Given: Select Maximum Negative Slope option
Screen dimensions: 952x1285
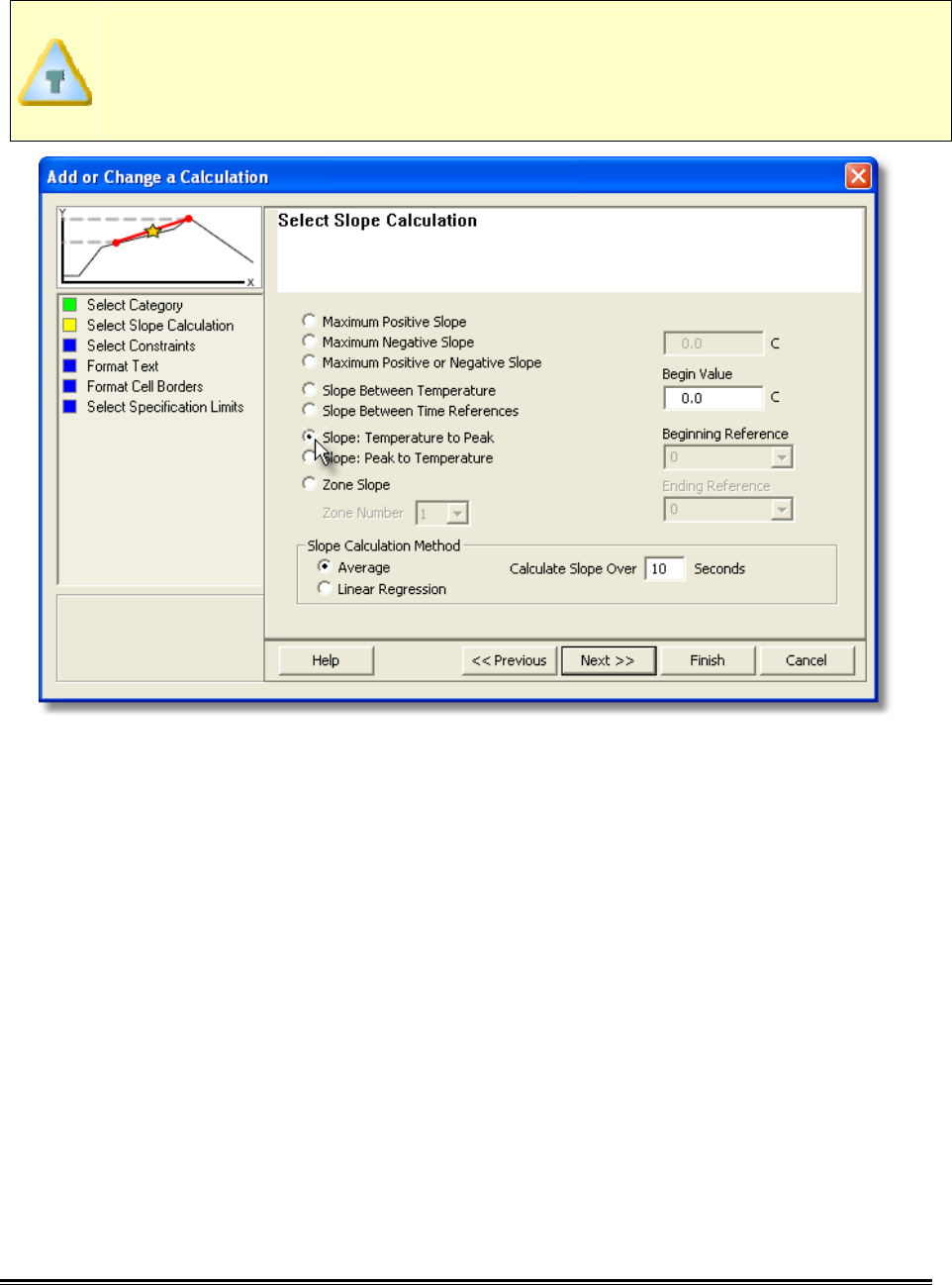Looking at the screenshot, I should coord(309,342).
